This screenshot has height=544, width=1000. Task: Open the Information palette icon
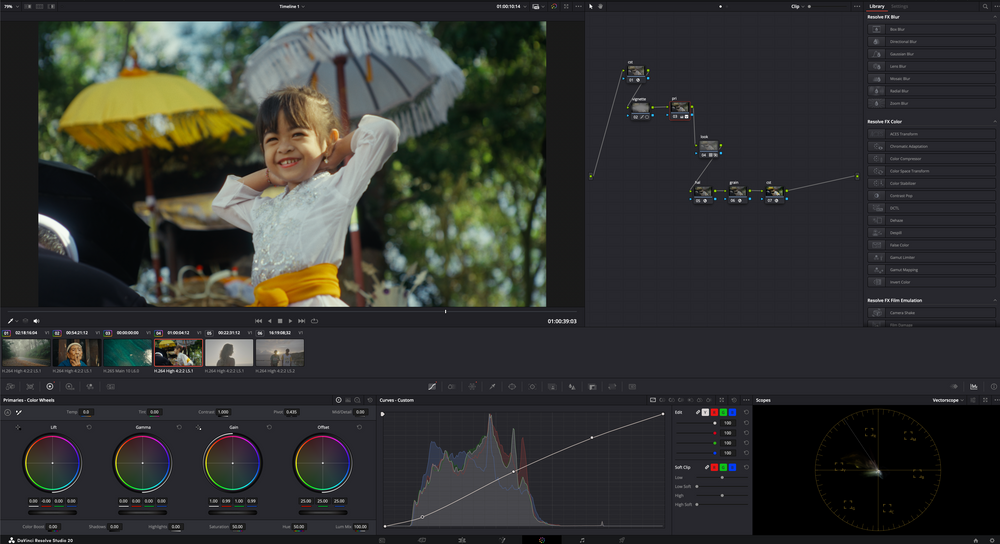994,386
